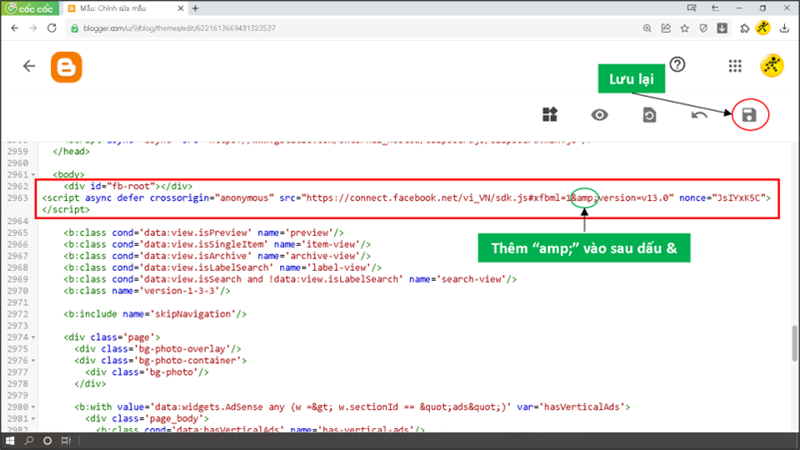Click the b:class line named 'label-view'
Screen dimensions: 800x450
(222, 268)
